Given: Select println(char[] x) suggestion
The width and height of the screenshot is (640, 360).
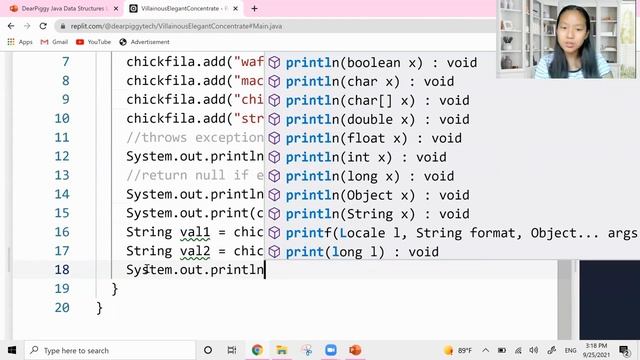Looking at the screenshot, I should tap(378, 100).
